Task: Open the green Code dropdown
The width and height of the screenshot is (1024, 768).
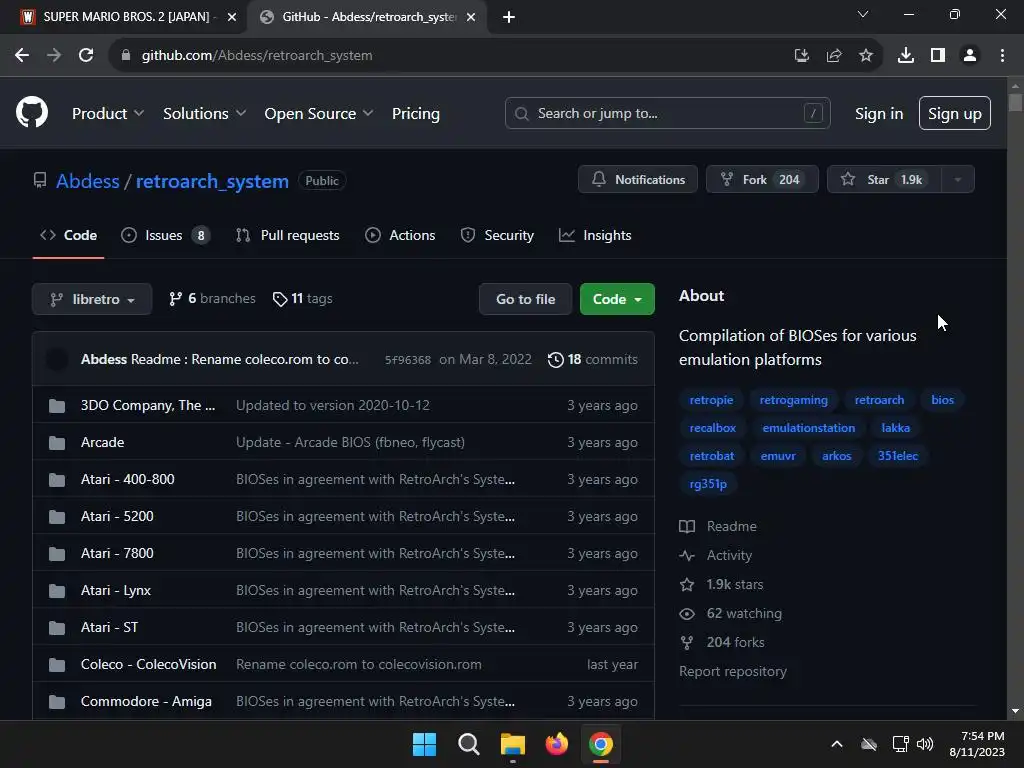Action: tap(617, 299)
